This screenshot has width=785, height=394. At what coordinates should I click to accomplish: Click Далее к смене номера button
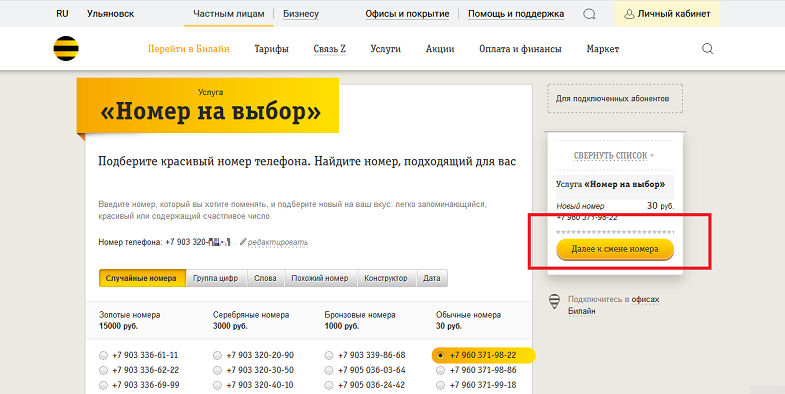click(x=615, y=249)
